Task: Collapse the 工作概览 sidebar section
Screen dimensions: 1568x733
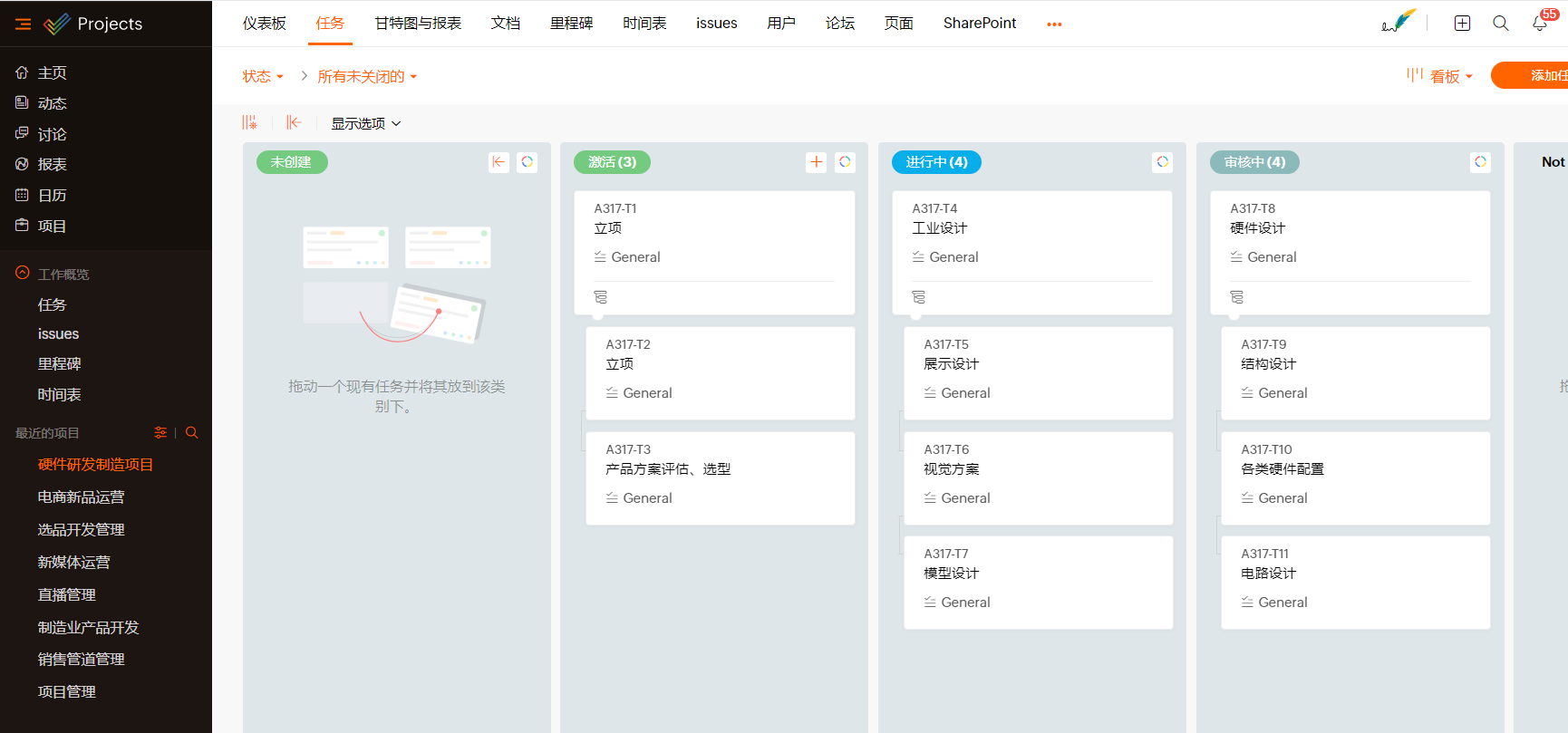Action: [23, 274]
